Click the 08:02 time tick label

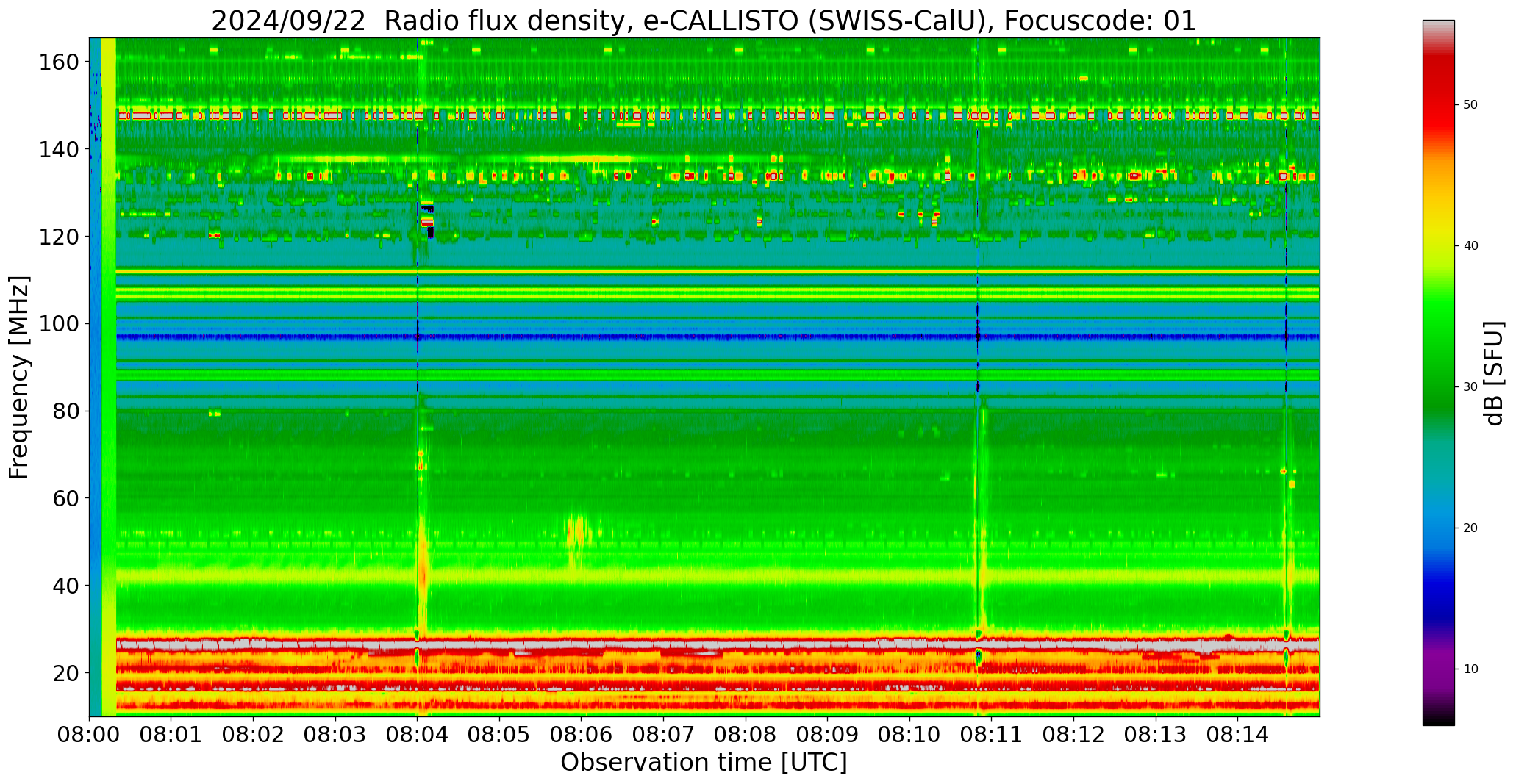click(254, 734)
